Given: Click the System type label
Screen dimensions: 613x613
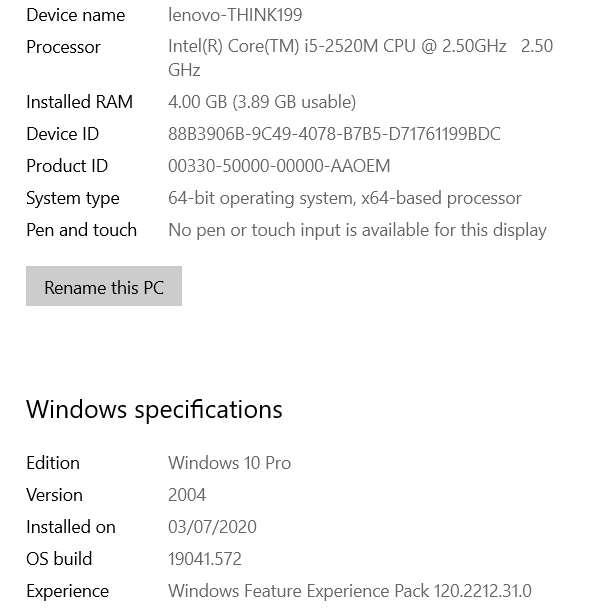Looking at the screenshot, I should pos(73,198).
